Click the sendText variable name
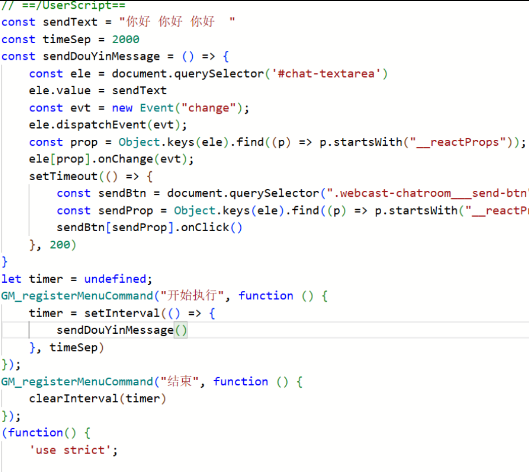 70,22
